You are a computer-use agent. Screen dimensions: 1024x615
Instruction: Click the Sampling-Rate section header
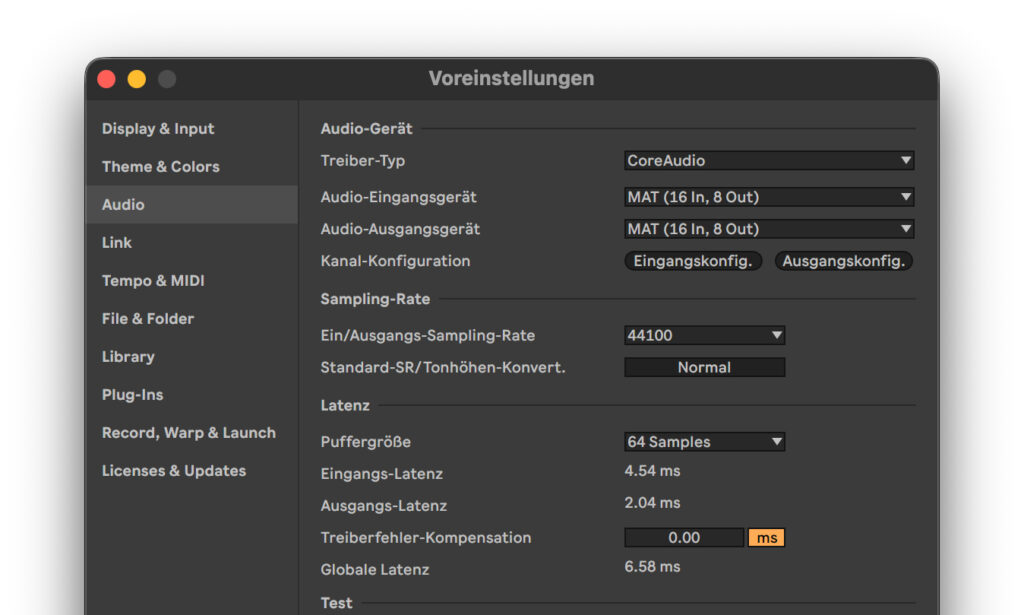coord(376,299)
